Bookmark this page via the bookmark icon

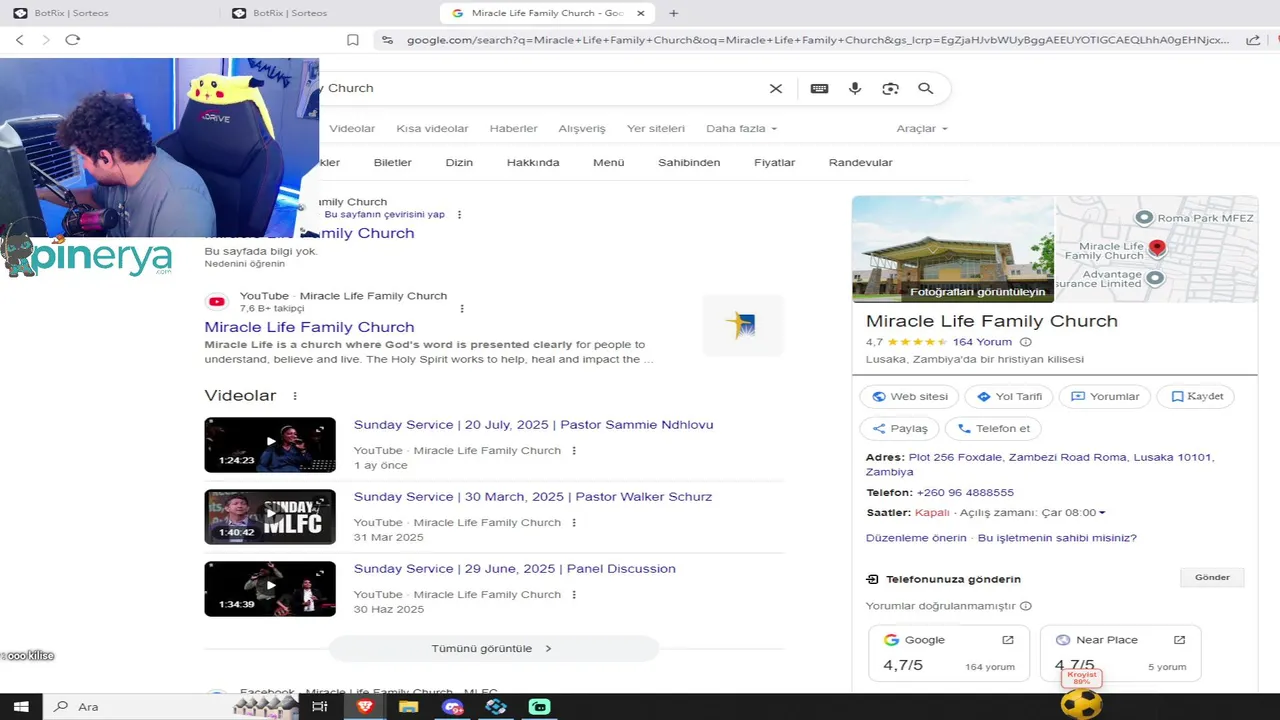(x=353, y=40)
